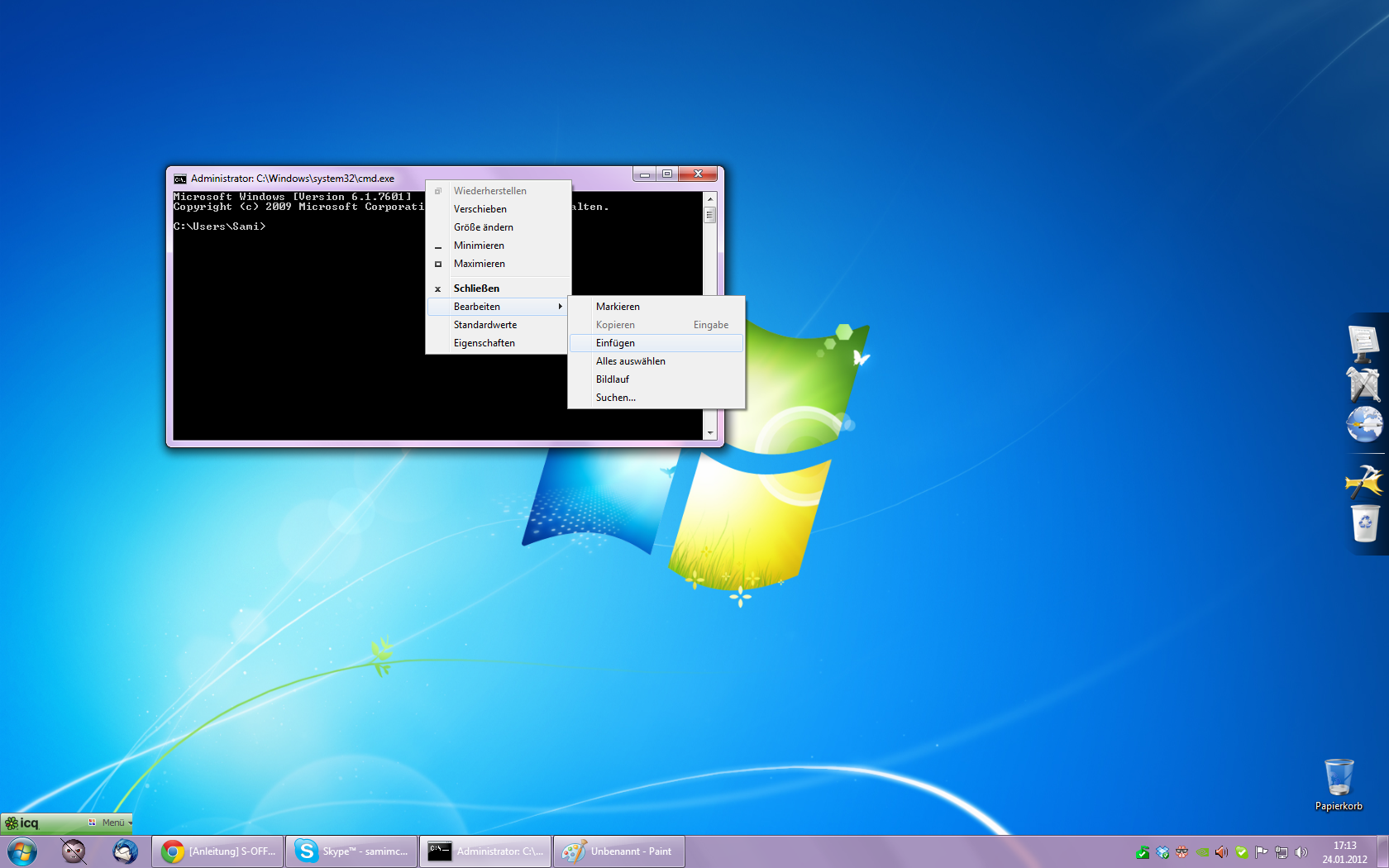The image size is (1389, 868).
Task: Click the cmd.exe title bar icon
Action: coord(180,179)
